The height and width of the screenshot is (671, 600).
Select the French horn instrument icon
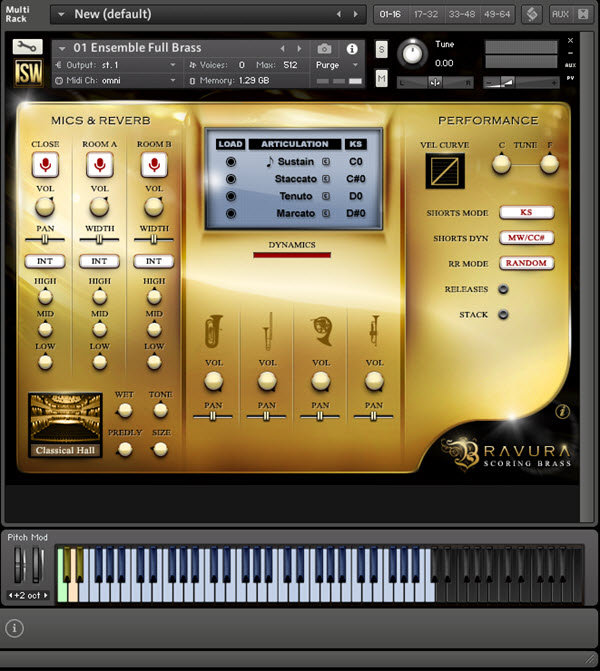coord(321,331)
